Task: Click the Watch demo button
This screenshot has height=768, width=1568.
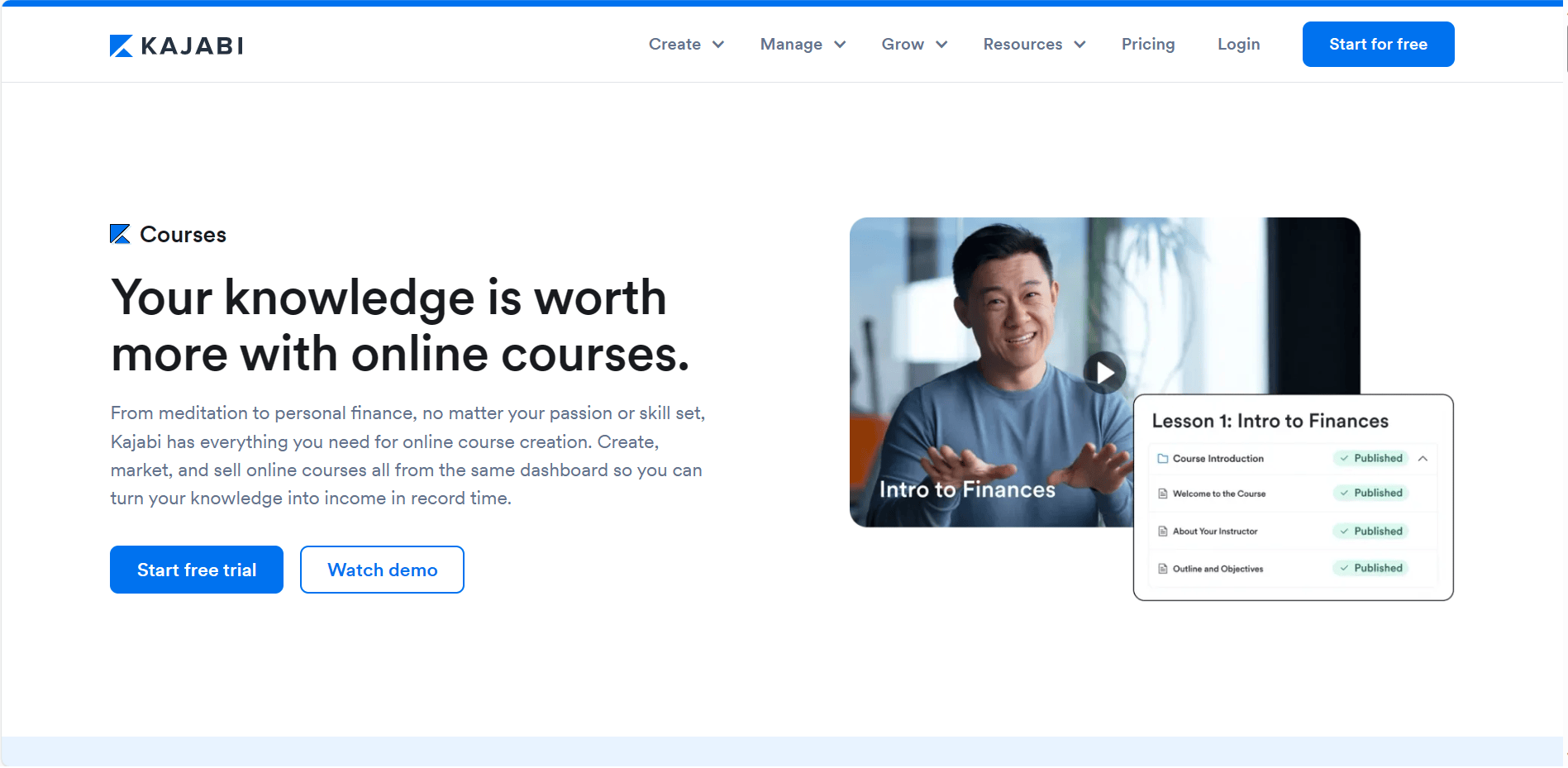Action: coord(382,570)
